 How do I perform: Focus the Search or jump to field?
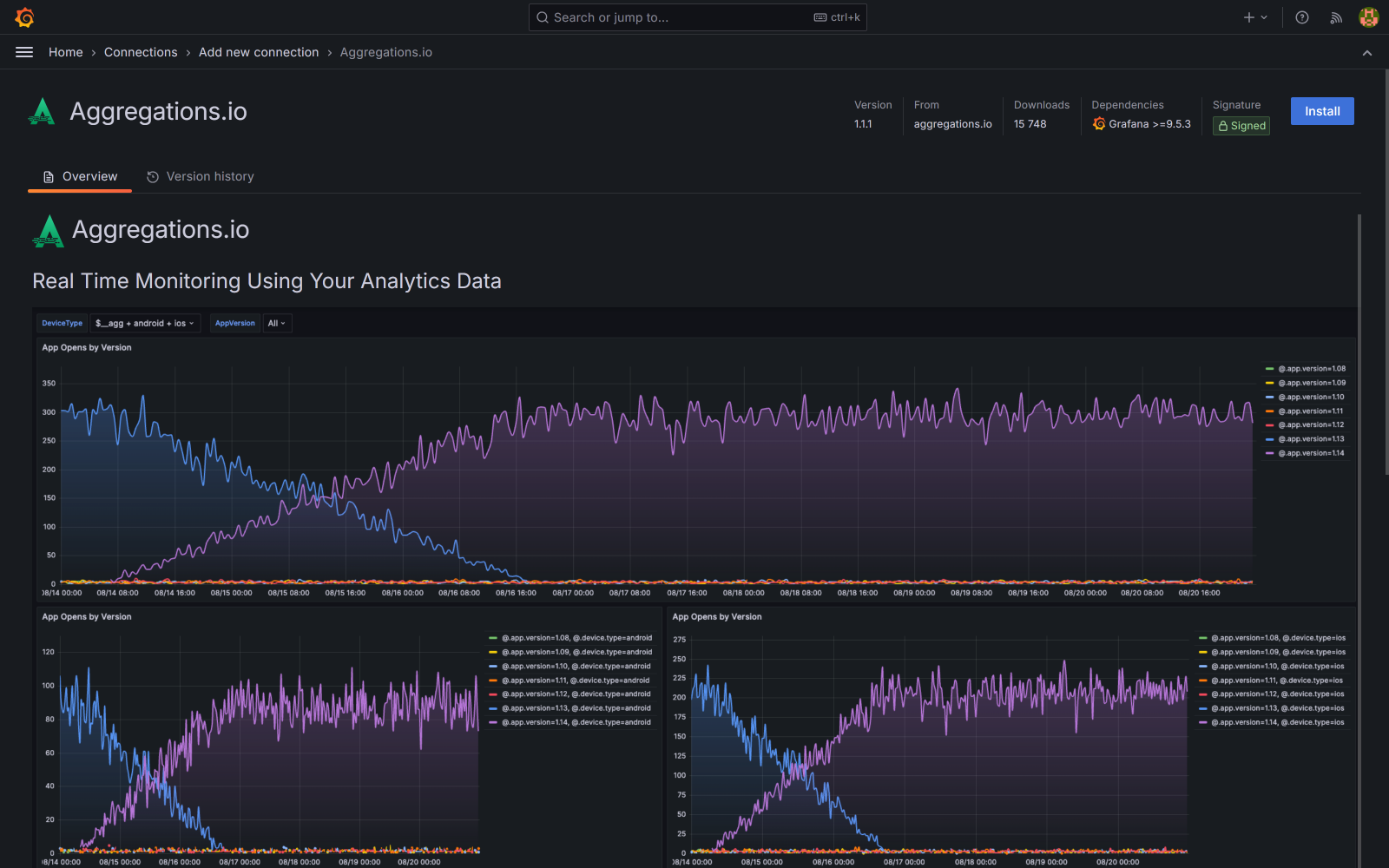[x=698, y=17]
